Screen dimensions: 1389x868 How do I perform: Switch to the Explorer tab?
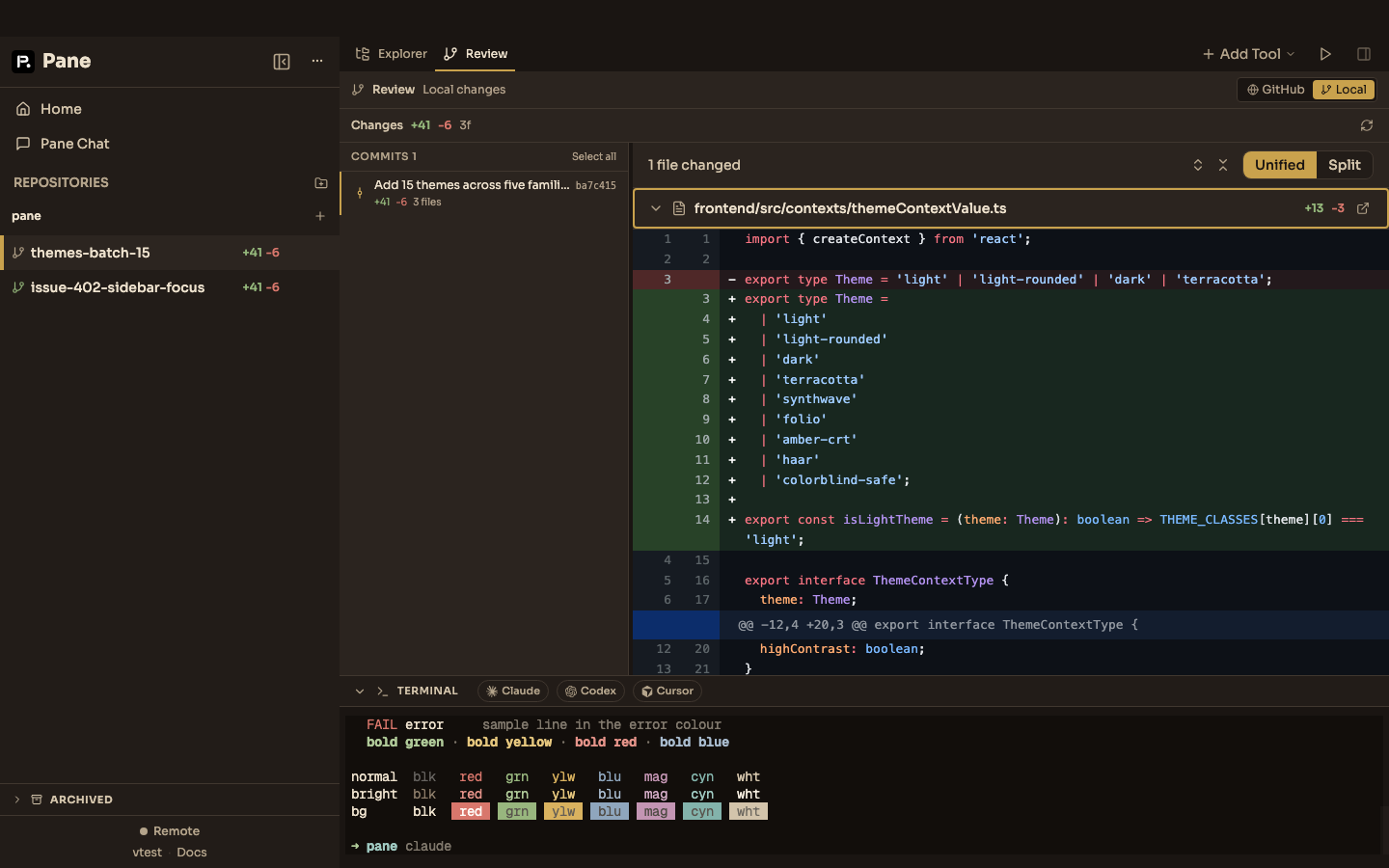(391, 54)
